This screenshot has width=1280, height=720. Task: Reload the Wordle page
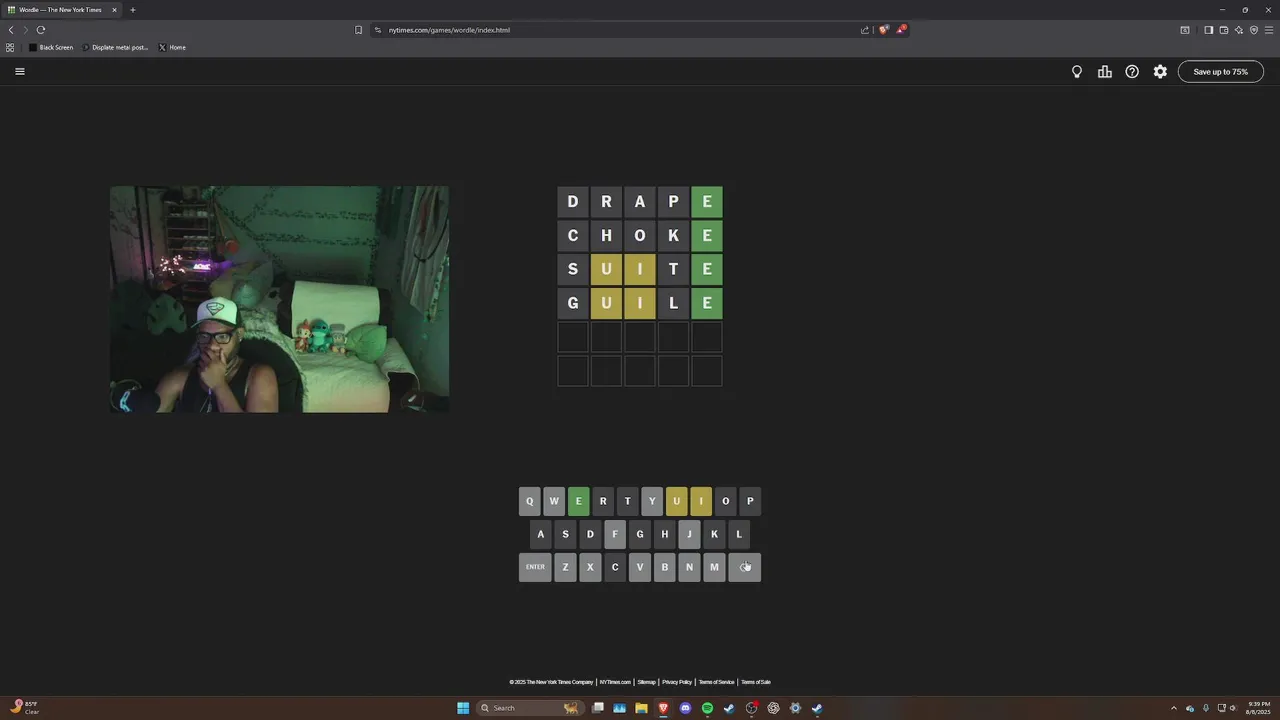(x=41, y=30)
